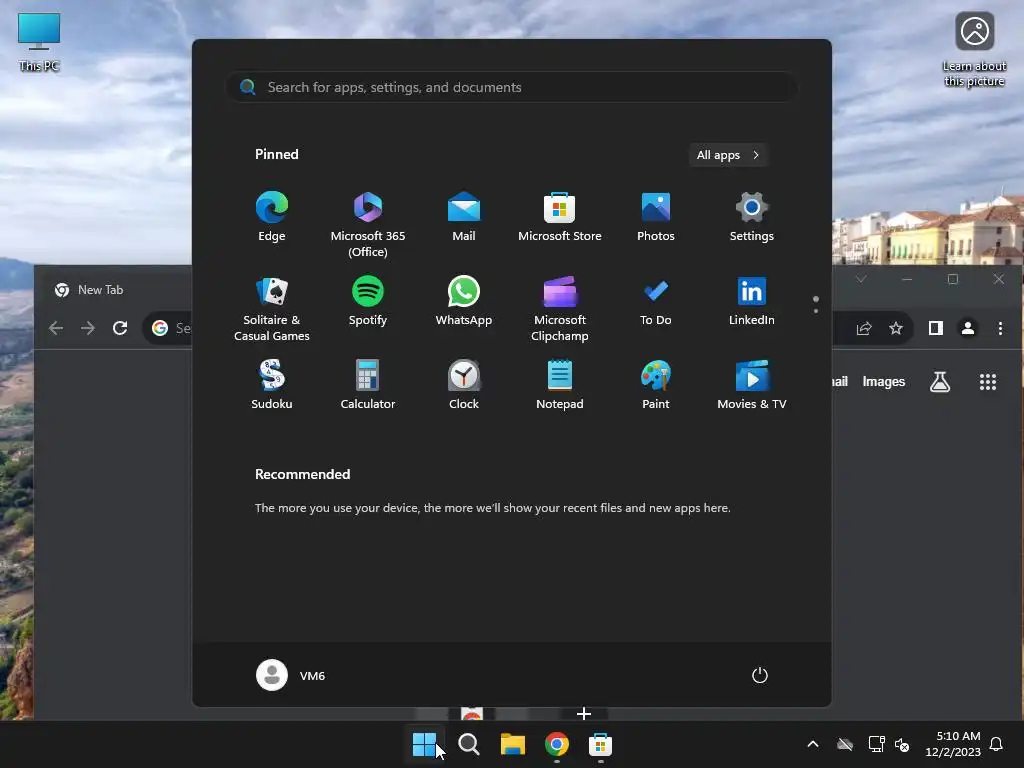Go to next page of pinned apps
1024x768 pixels.
pyautogui.click(x=816, y=310)
